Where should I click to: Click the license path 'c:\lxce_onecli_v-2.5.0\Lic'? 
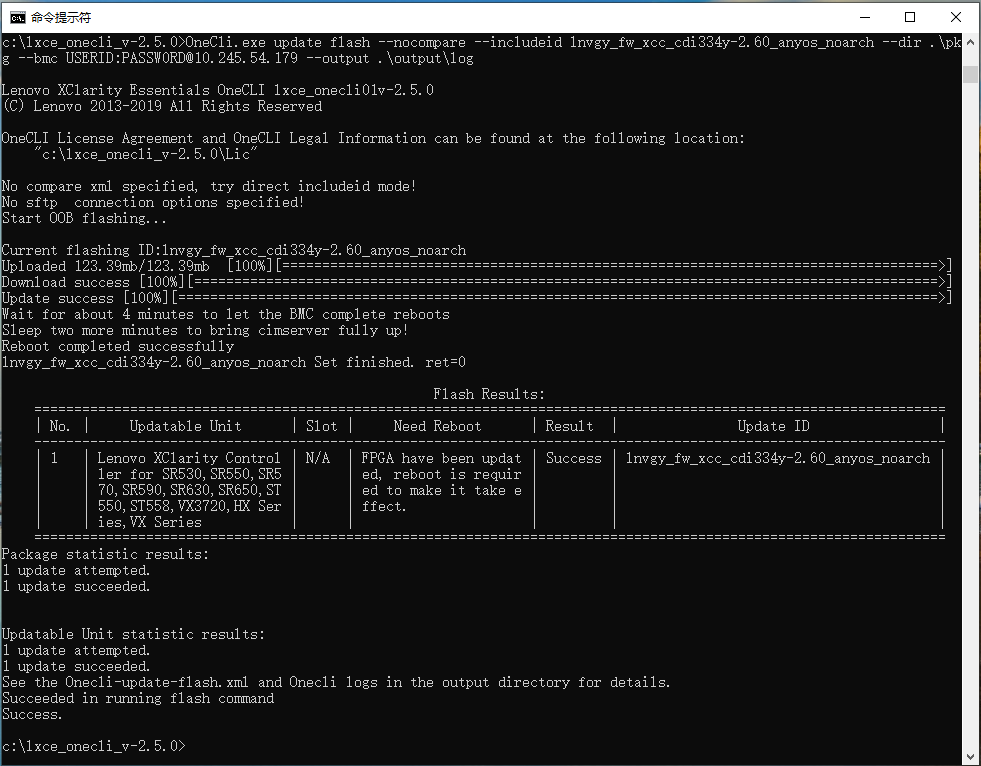(x=146, y=154)
